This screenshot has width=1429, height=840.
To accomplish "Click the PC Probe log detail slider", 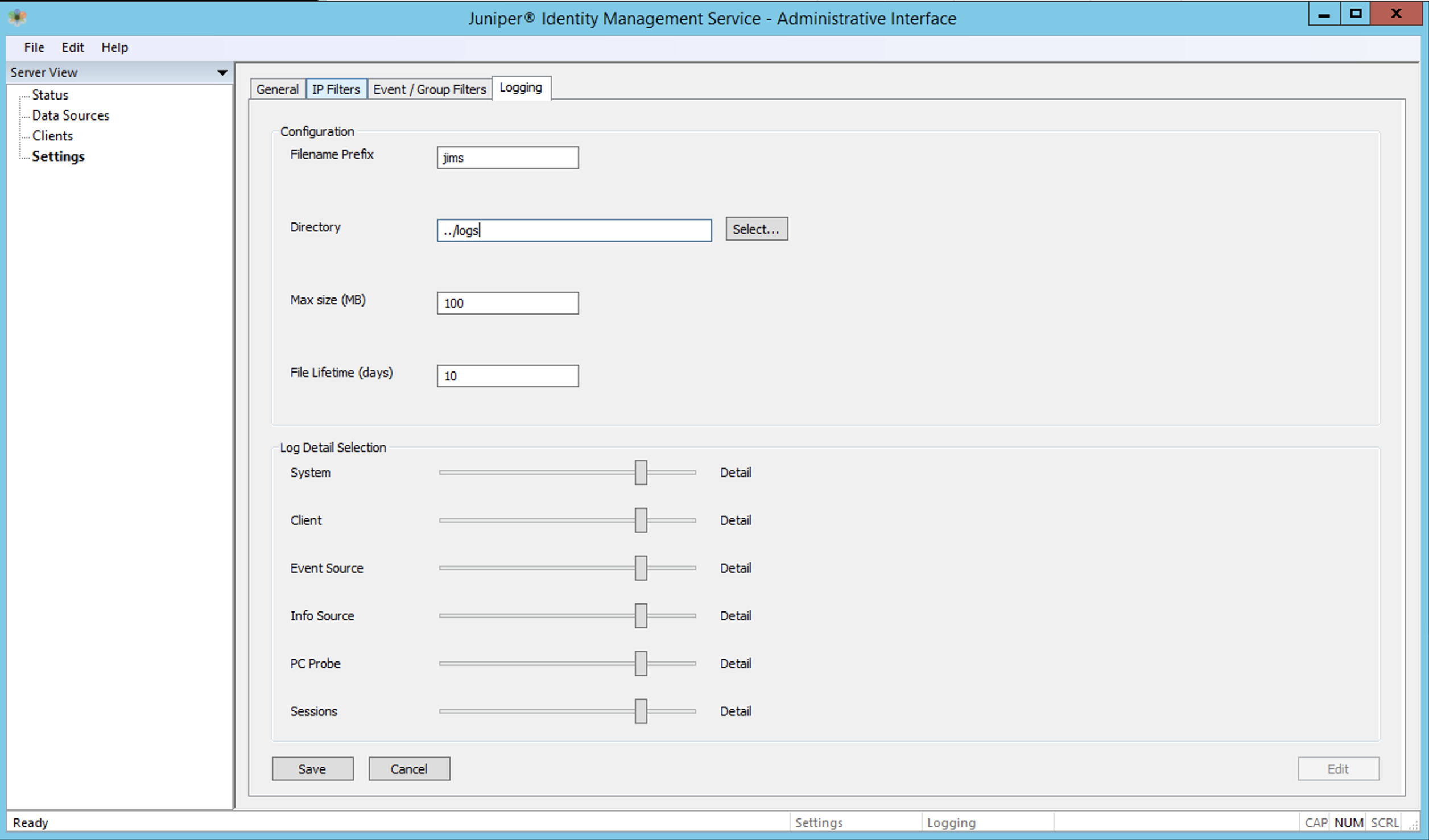I will (x=567, y=664).
